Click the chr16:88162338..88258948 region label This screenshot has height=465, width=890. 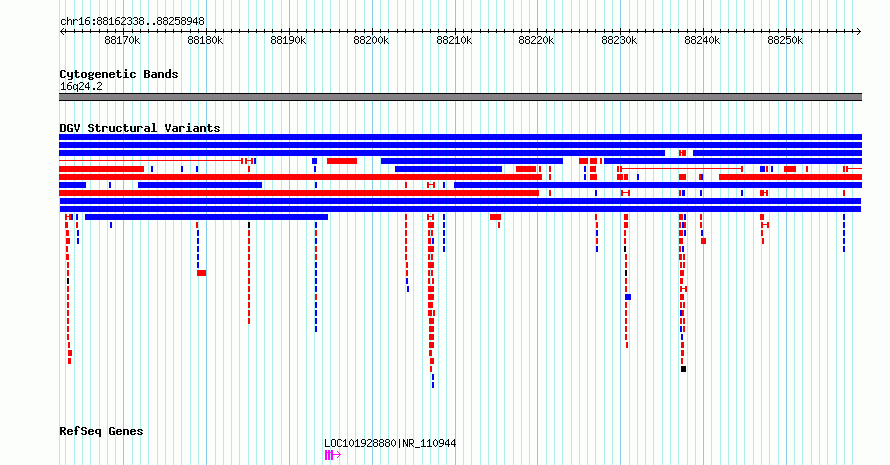(132, 21)
